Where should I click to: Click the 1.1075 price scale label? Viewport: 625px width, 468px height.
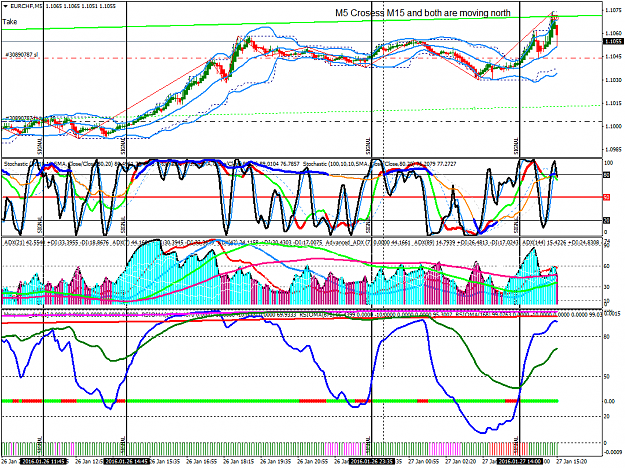pyautogui.click(x=613, y=10)
